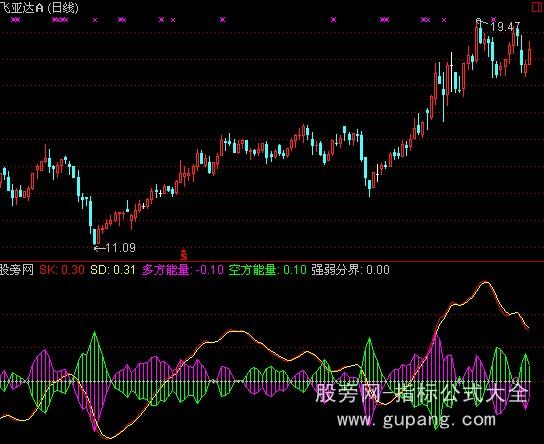Screen dimensions: 544x444
Task: Click the stock title 飞亚达A (日线)
Action: click(39, 8)
